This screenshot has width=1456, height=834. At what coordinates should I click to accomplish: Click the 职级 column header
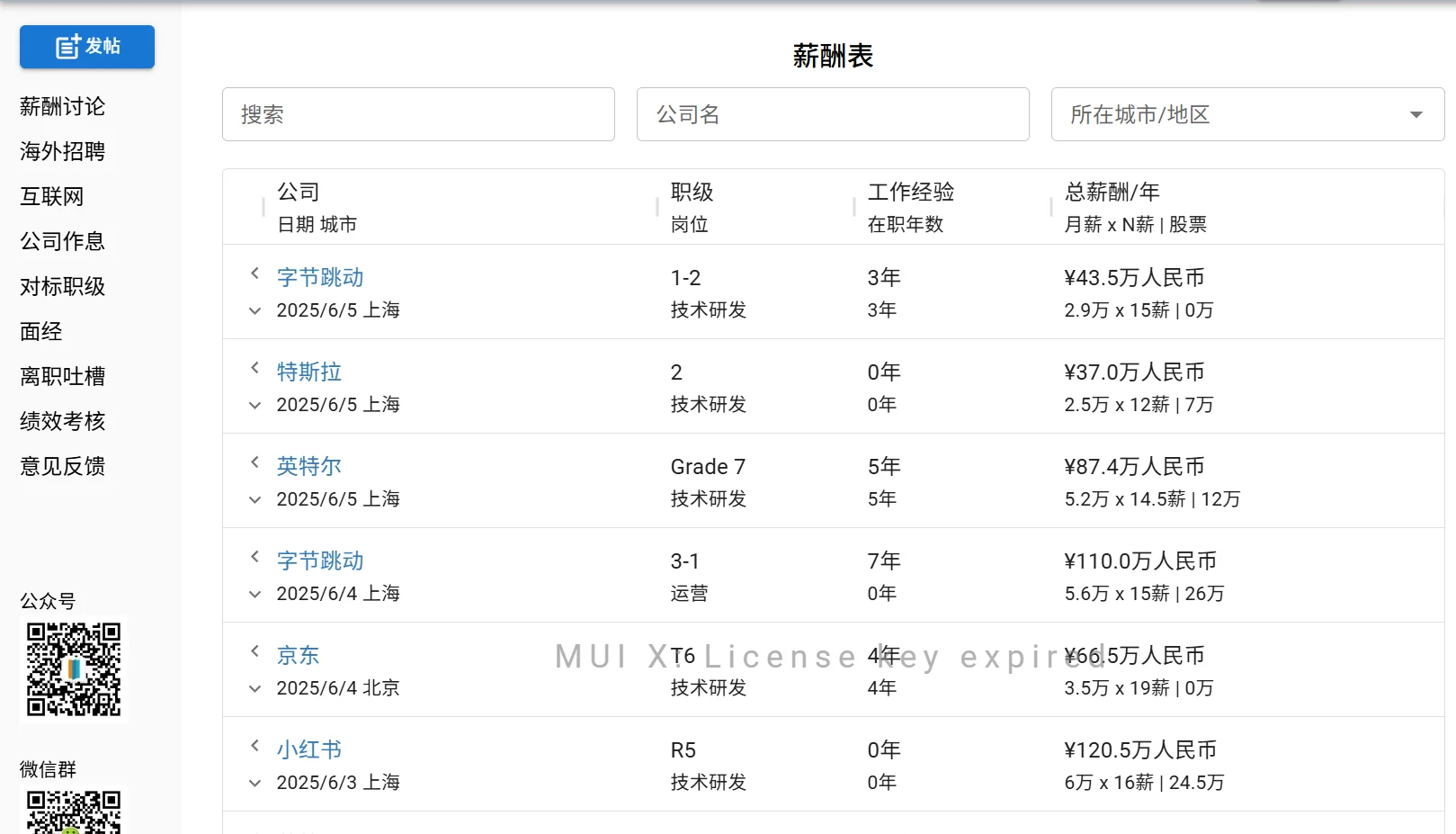[x=692, y=192]
